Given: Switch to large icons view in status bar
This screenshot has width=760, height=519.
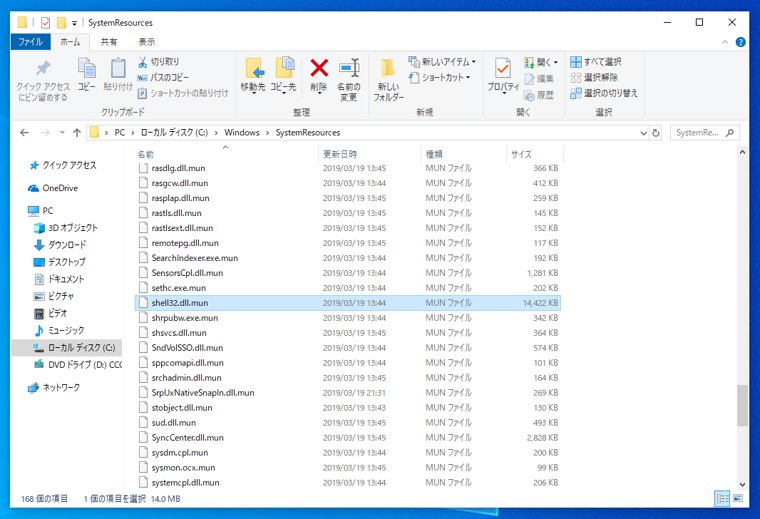Looking at the screenshot, I should click(x=738, y=498).
